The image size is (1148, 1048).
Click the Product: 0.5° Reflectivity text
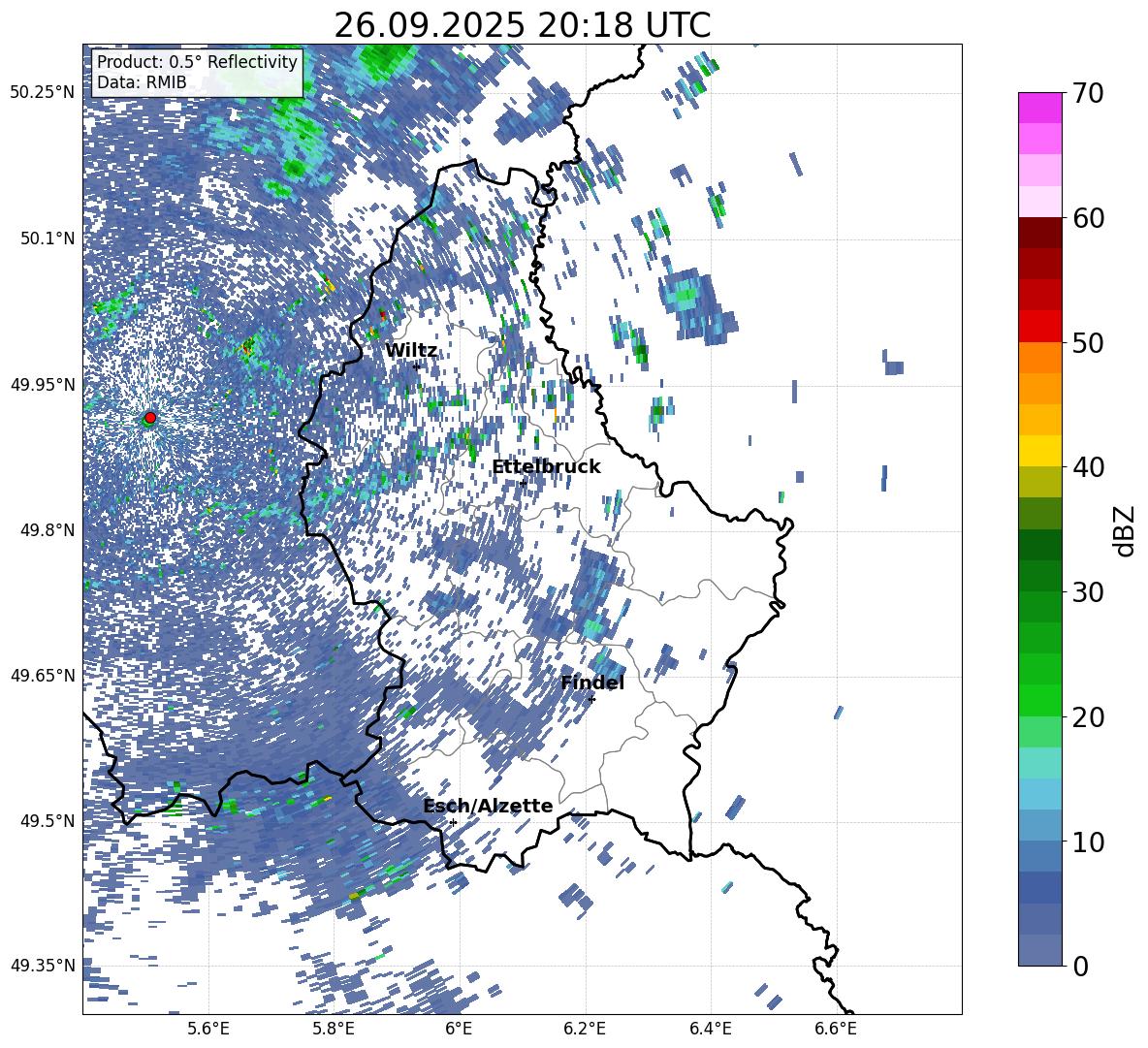(x=197, y=61)
